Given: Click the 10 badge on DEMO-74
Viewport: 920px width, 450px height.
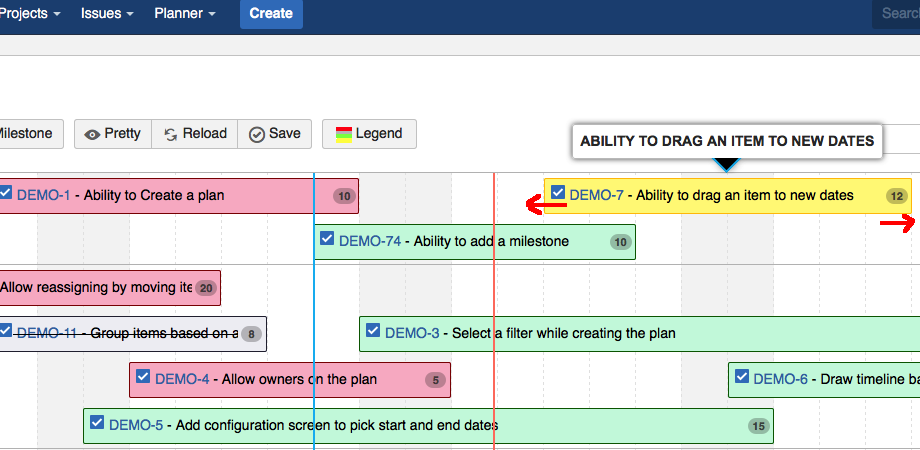Looking at the screenshot, I should [620, 242].
